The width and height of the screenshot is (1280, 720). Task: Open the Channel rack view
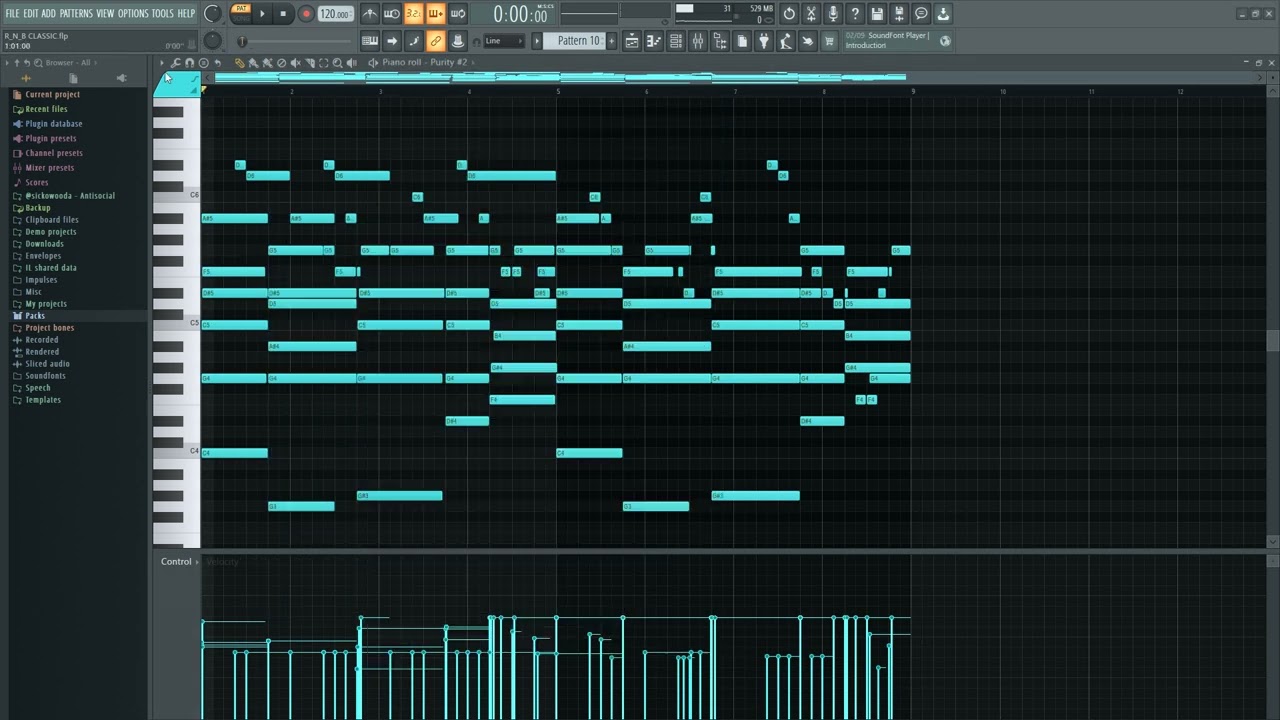pyautogui.click(x=676, y=41)
